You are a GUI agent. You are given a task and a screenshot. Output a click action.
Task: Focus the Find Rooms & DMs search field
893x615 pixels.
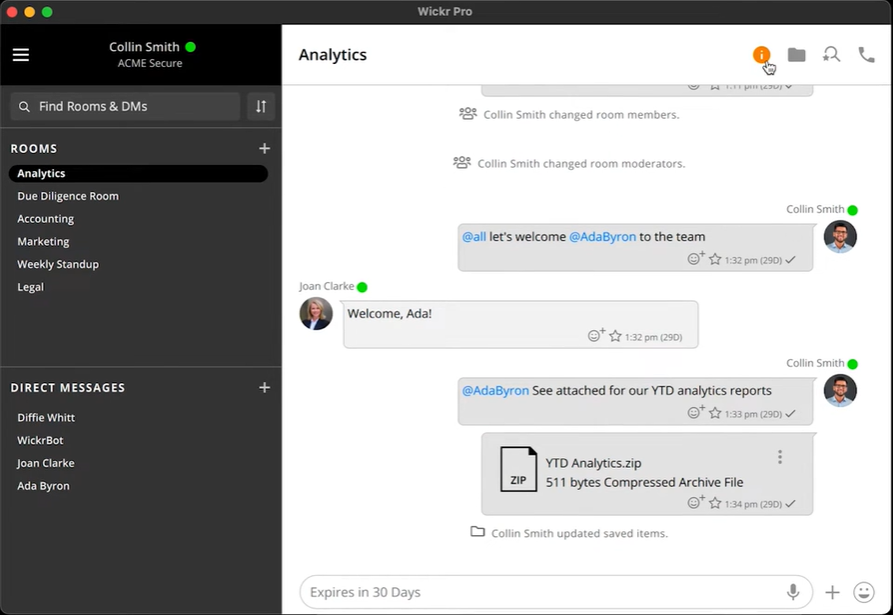125,106
